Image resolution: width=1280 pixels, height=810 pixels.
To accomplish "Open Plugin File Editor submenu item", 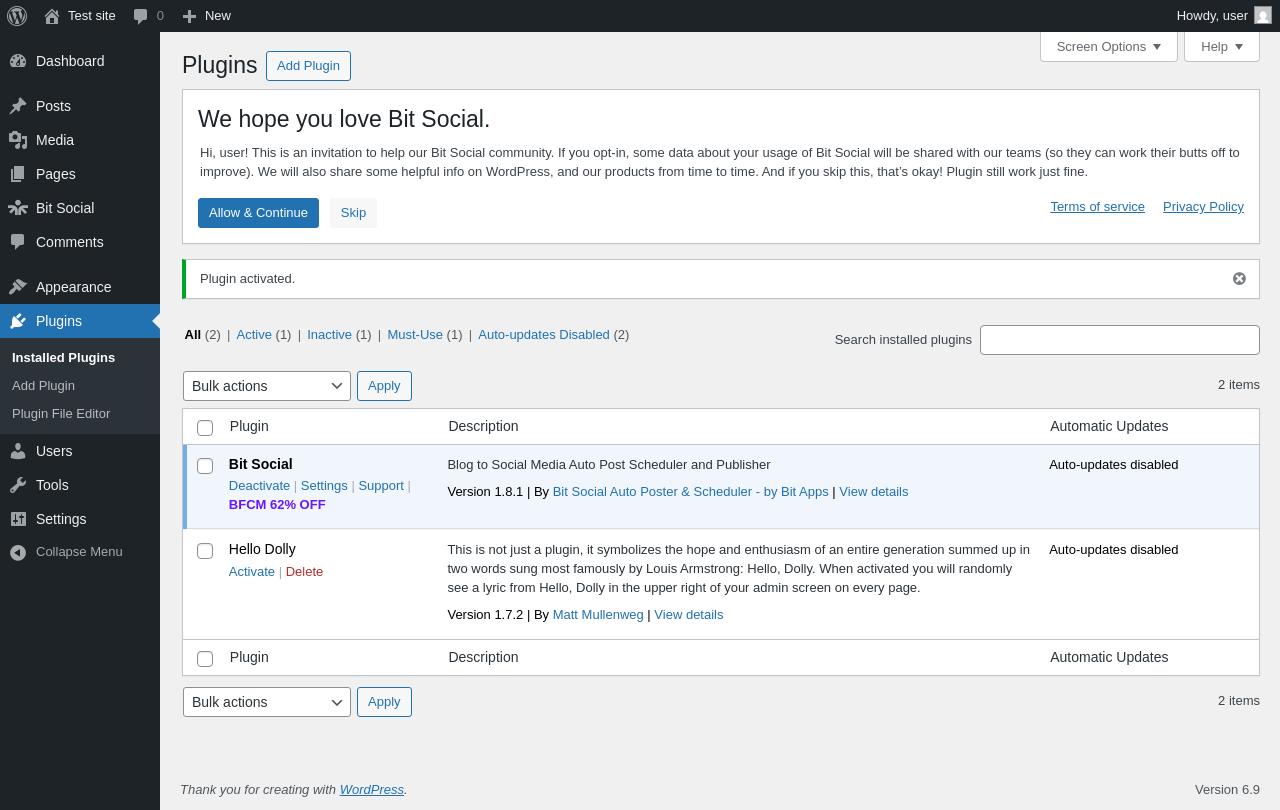I will point(61,414).
